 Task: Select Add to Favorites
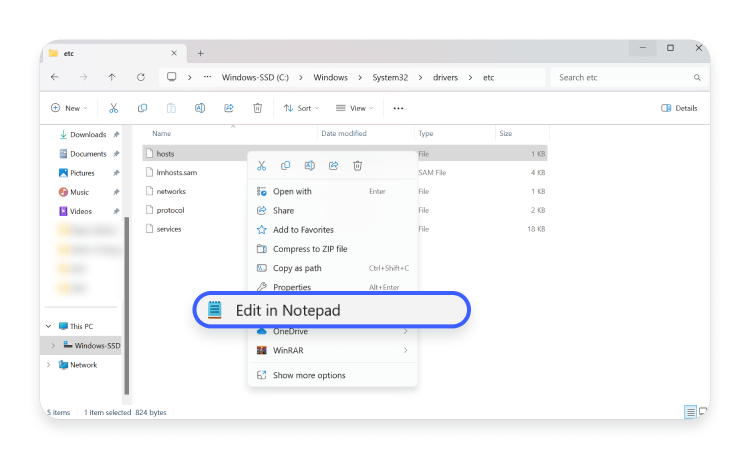pos(332,230)
